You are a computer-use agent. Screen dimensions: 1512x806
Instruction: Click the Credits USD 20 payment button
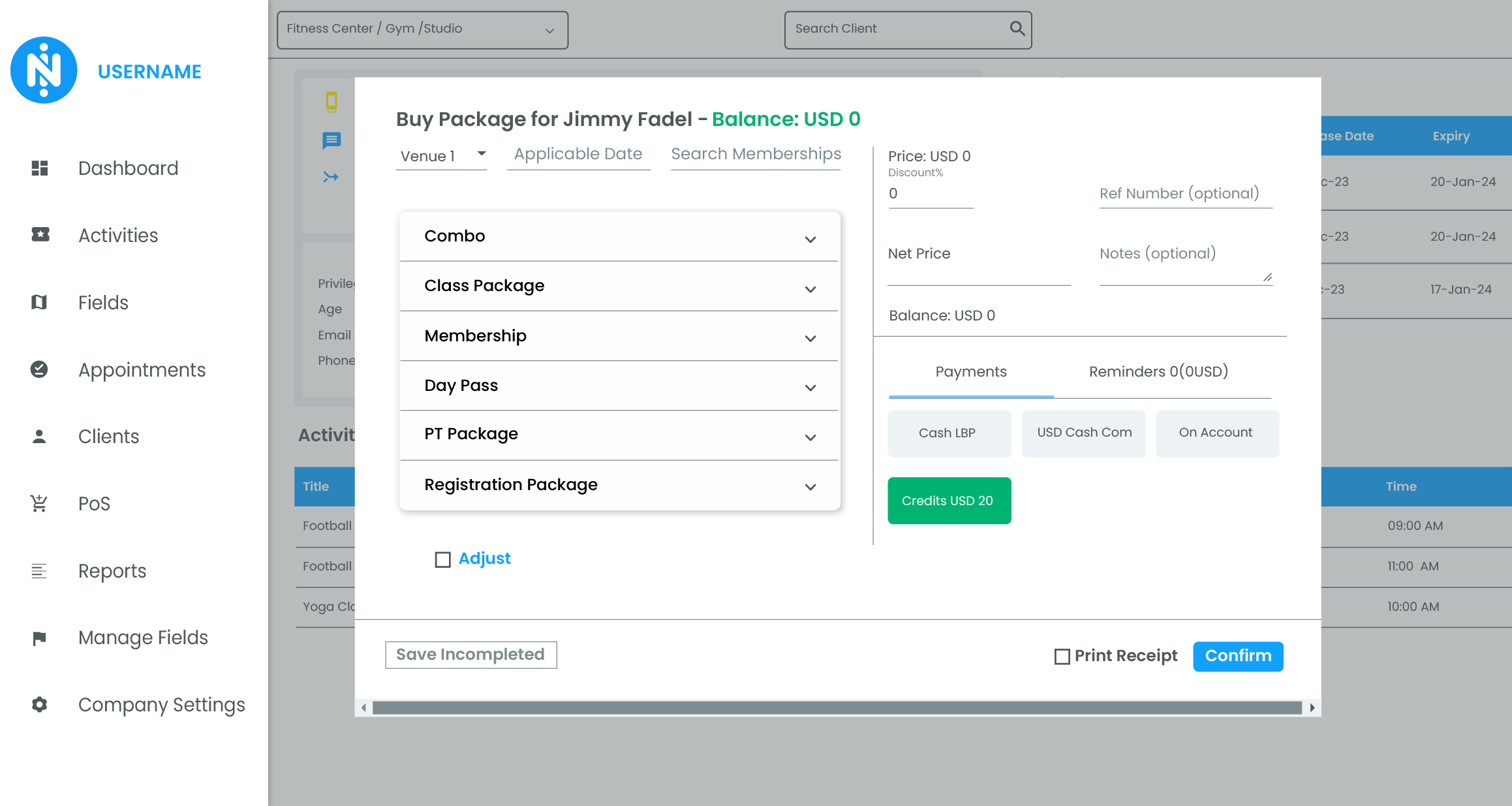tap(949, 501)
